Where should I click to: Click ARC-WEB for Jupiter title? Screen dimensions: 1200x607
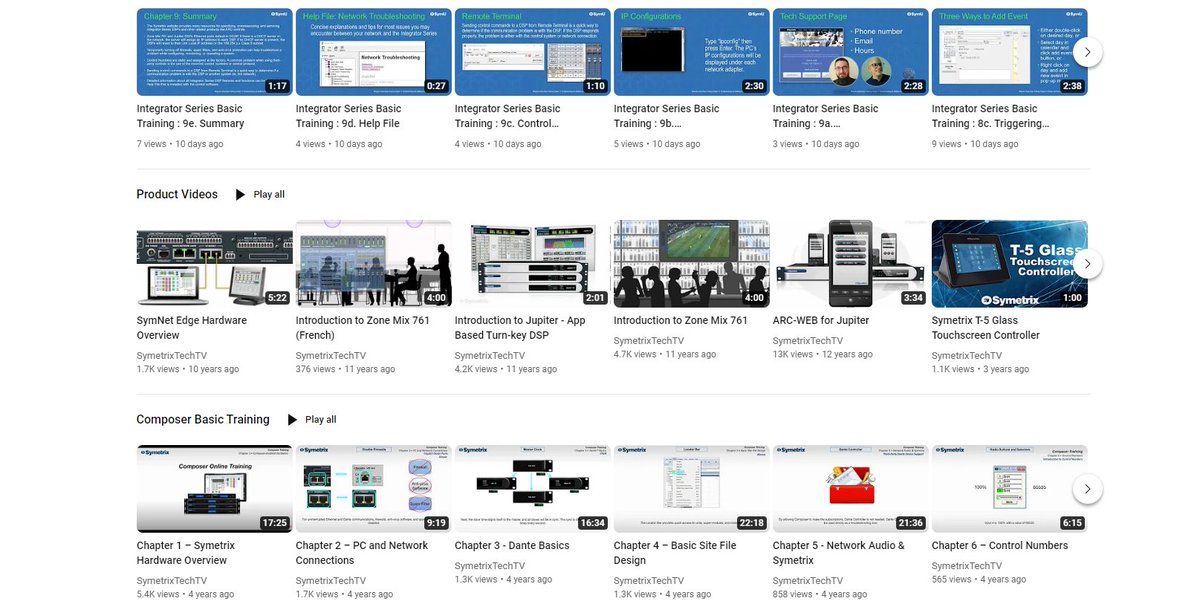[x=821, y=321]
